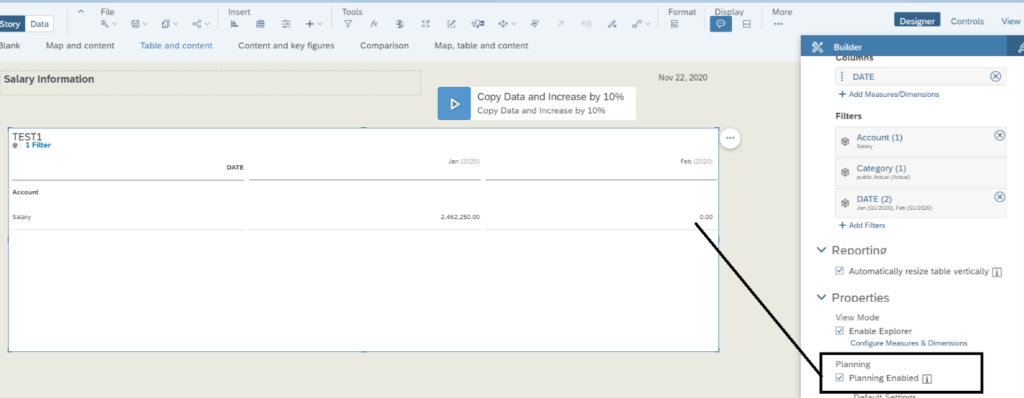Choose the Map, table and content template
The image size is (1024, 398).
point(481,46)
